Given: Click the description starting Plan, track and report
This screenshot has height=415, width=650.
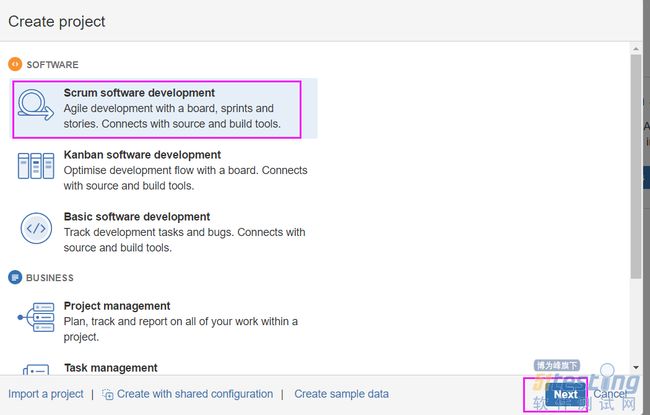Looking at the screenshot, I should 180,329.
